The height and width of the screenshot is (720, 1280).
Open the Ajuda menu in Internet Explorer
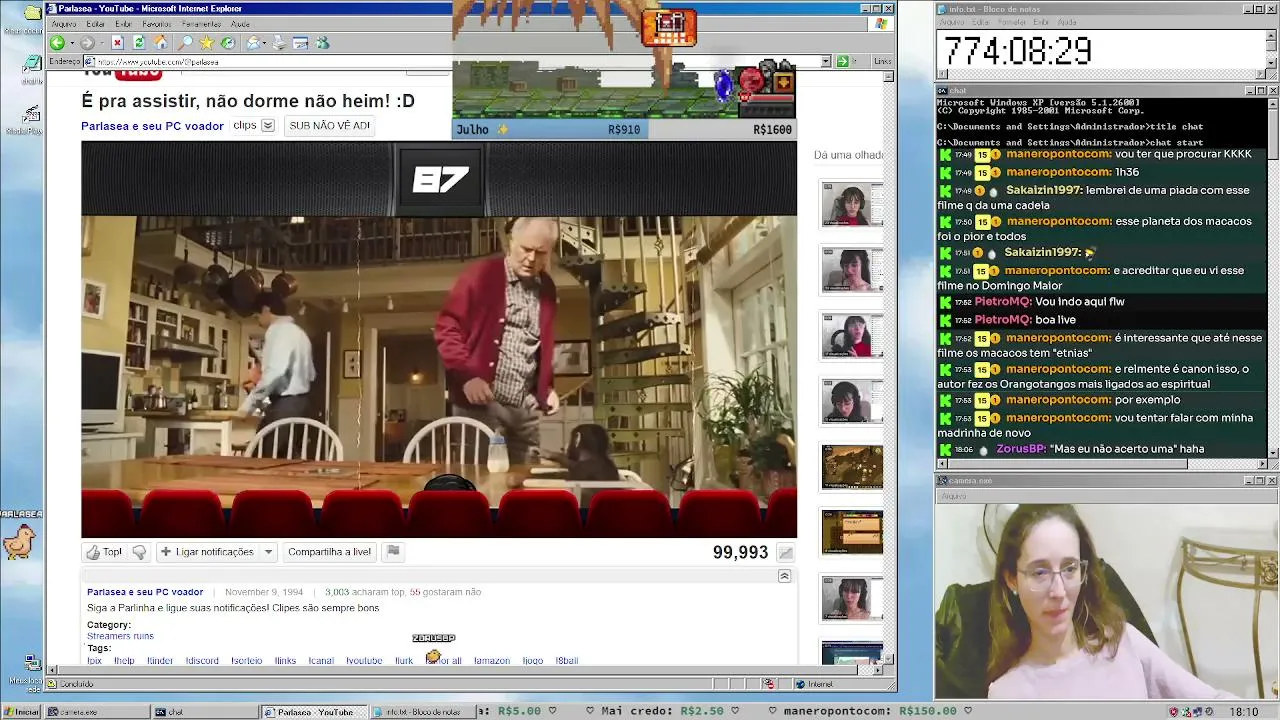[240, 23]
